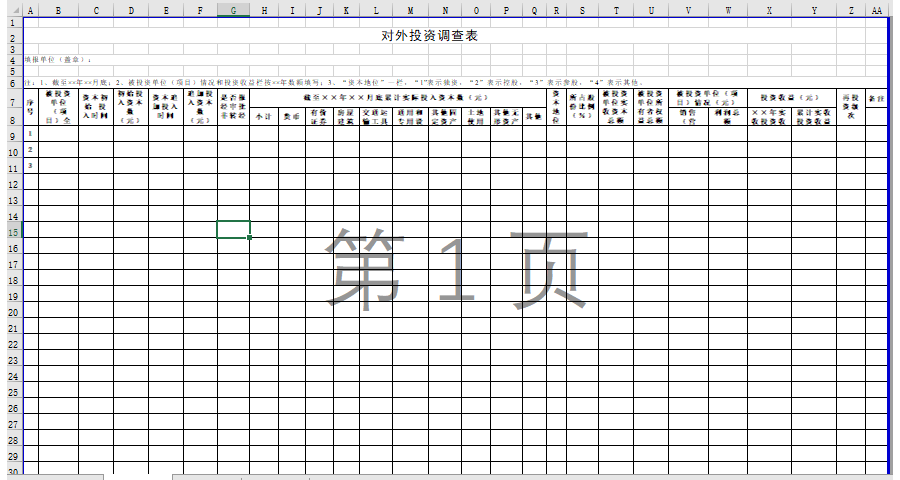Select column C header
This screenshot has width=900, height=480.
pyautogui.click(x=96, y=10)
